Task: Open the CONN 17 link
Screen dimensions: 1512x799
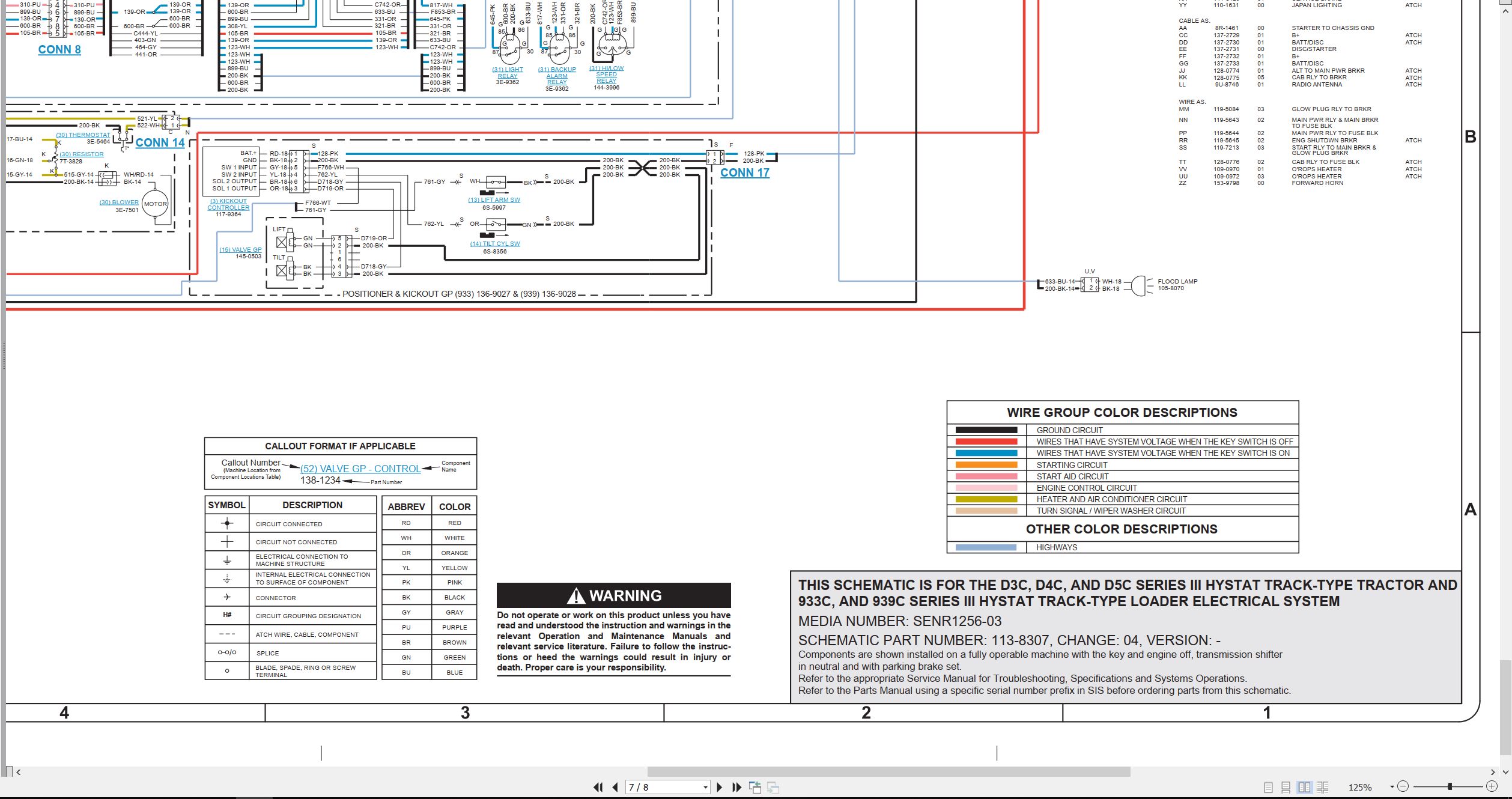Action: point(745,172)
